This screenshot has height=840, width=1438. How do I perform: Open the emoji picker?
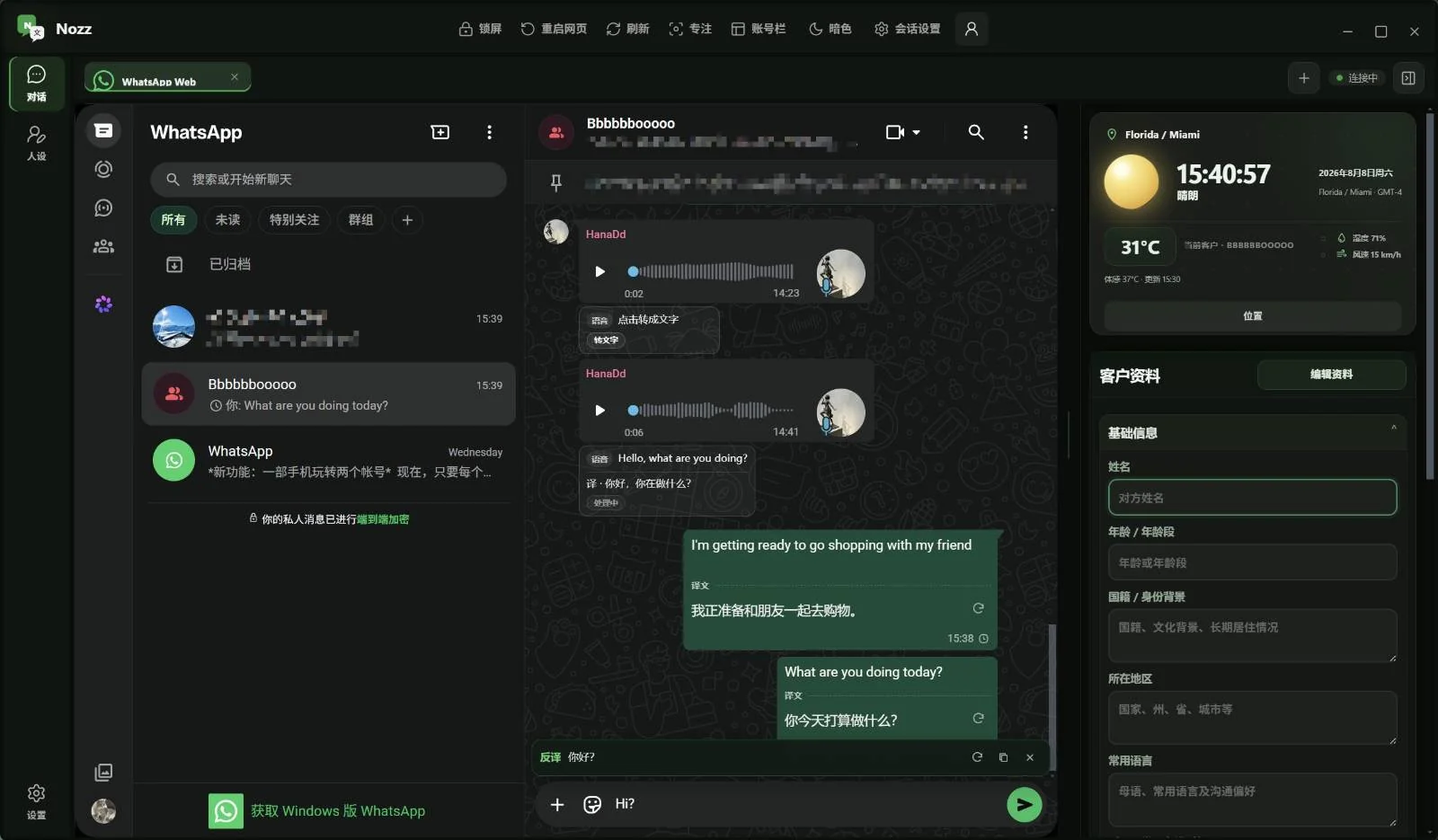click(592, 805)
